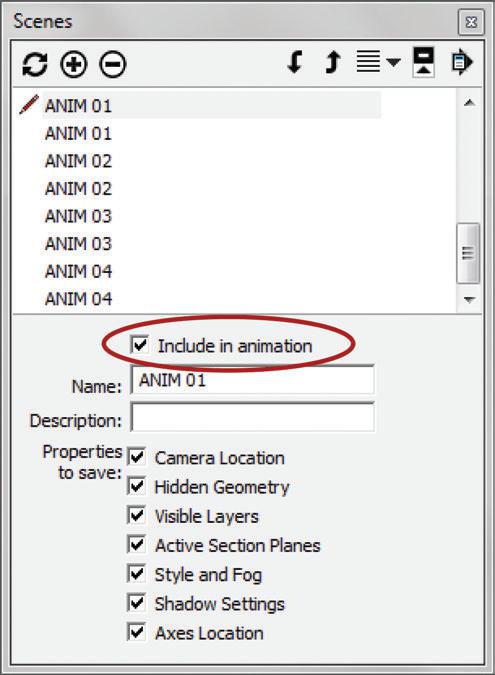Click the pencil icon beside ANIM 01
This screenshot has height=675, width=495.
click(x=29, y=105)
